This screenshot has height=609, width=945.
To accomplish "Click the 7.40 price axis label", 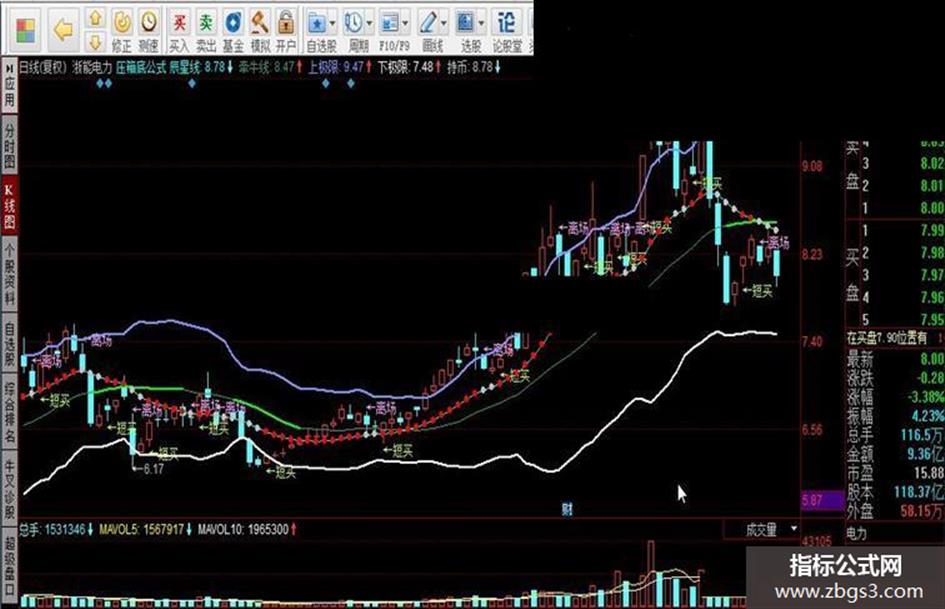I will coord(812,341).
